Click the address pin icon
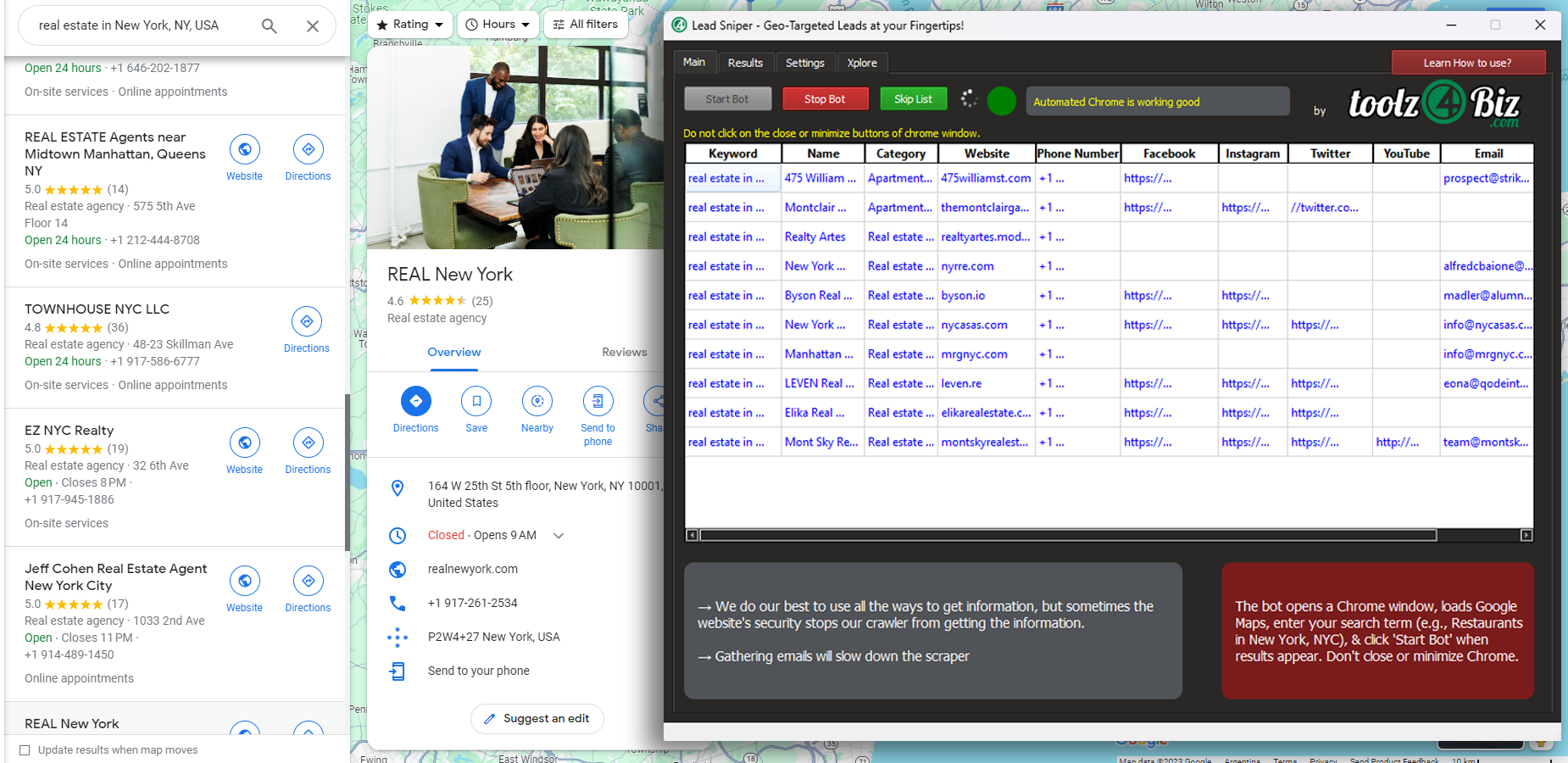 point(398,487)
